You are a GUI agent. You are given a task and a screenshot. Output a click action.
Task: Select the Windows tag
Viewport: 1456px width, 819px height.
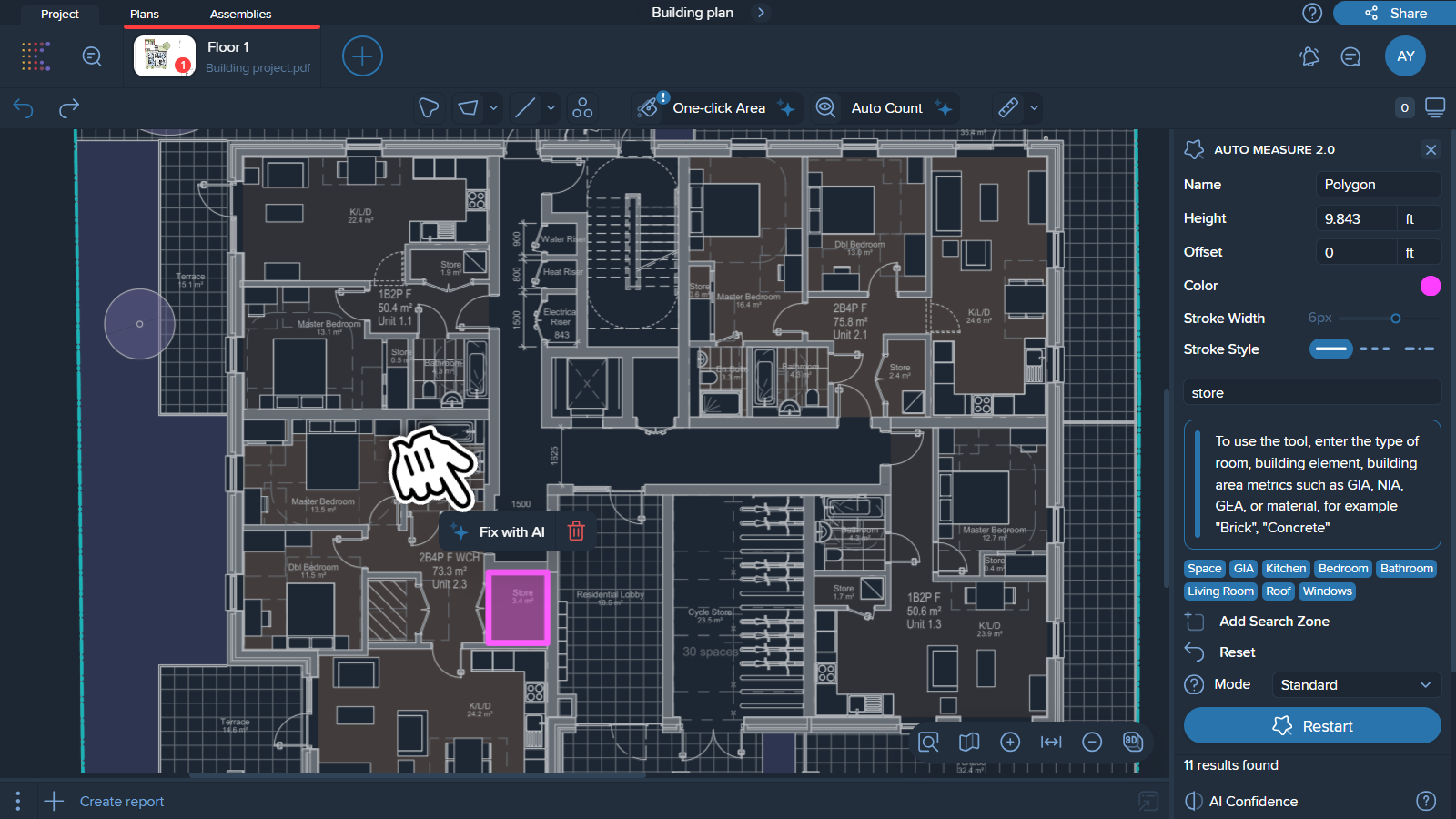pyautogui.click(x=1328, y=591)
